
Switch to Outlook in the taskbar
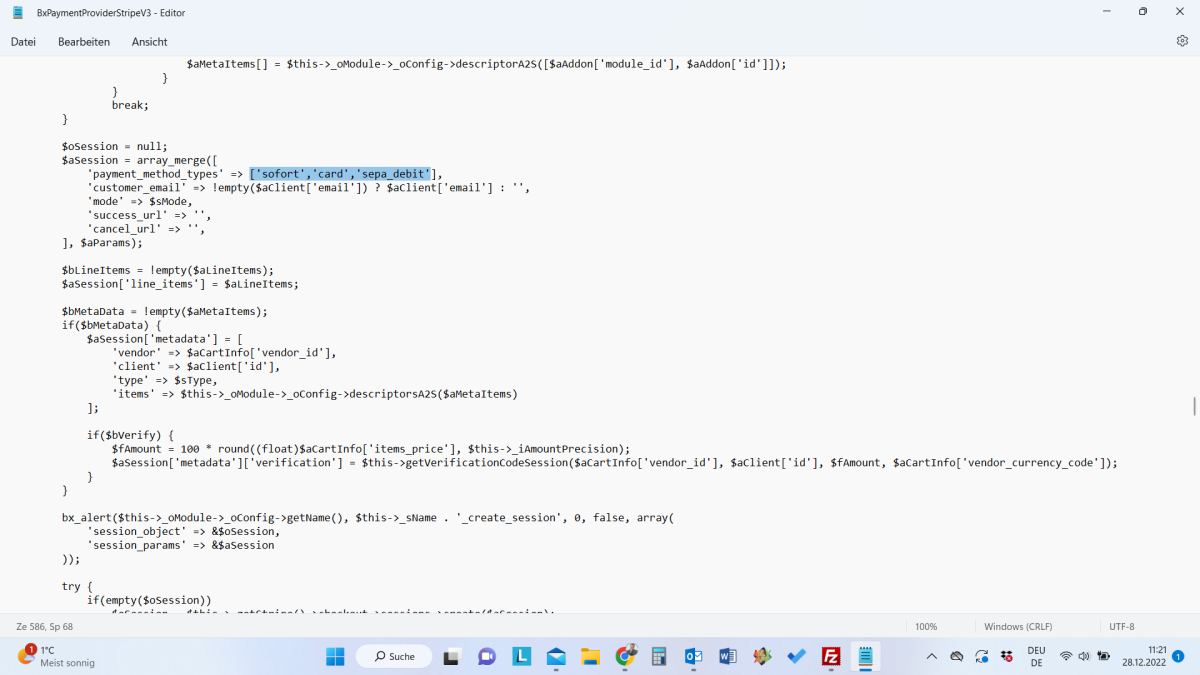coord(693,656)
